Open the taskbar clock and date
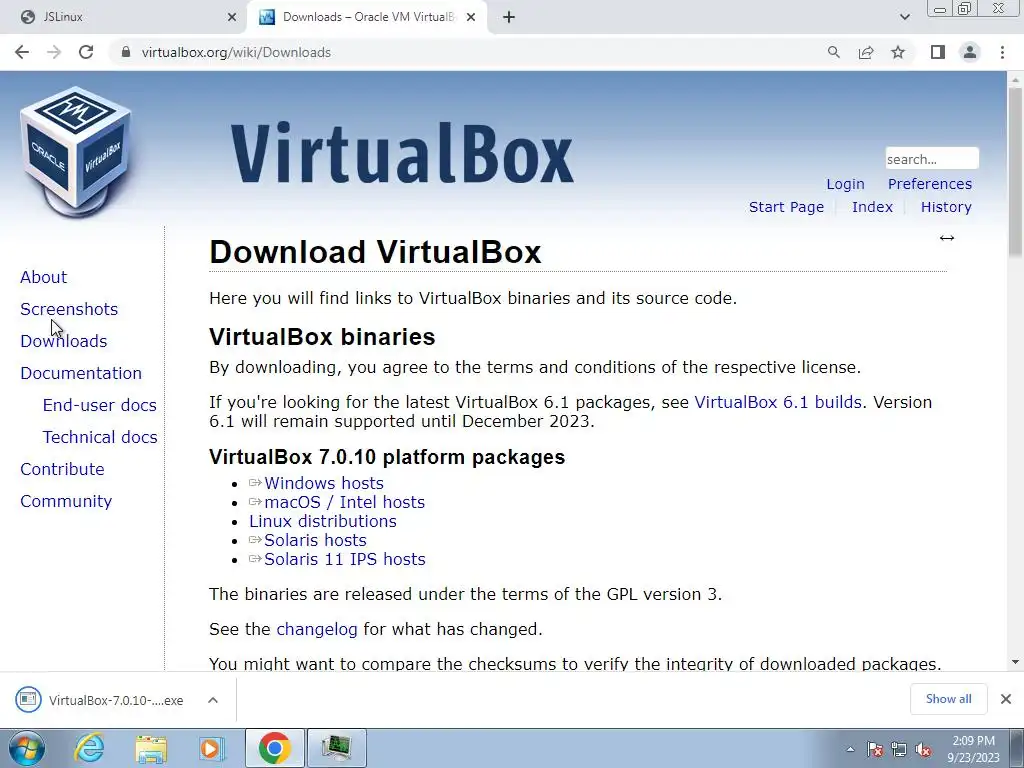The height and width of the screenshot is (768, 1024). click(x=973, y=749)
